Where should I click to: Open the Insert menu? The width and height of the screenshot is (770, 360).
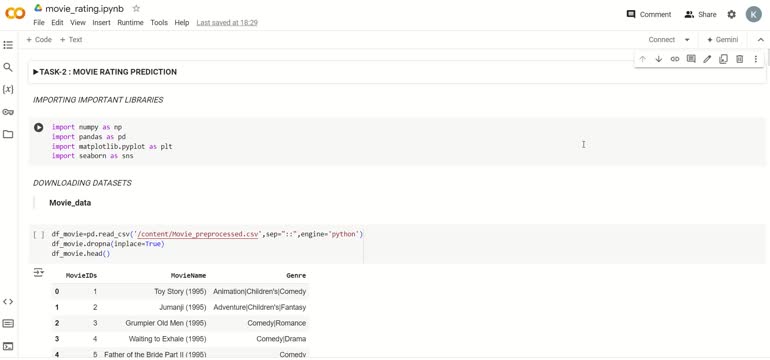102,23
